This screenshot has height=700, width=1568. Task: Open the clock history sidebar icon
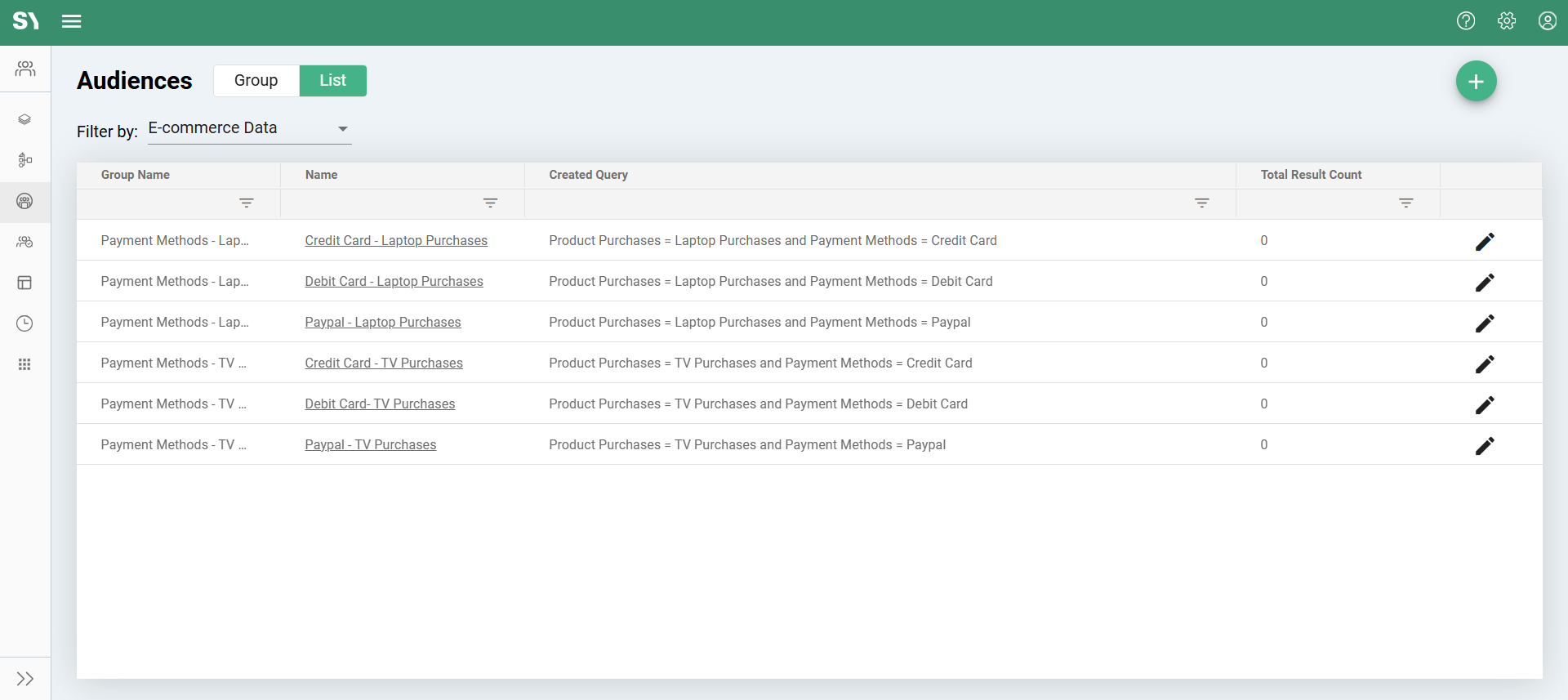pyautogui.click(x=24, y=323)
